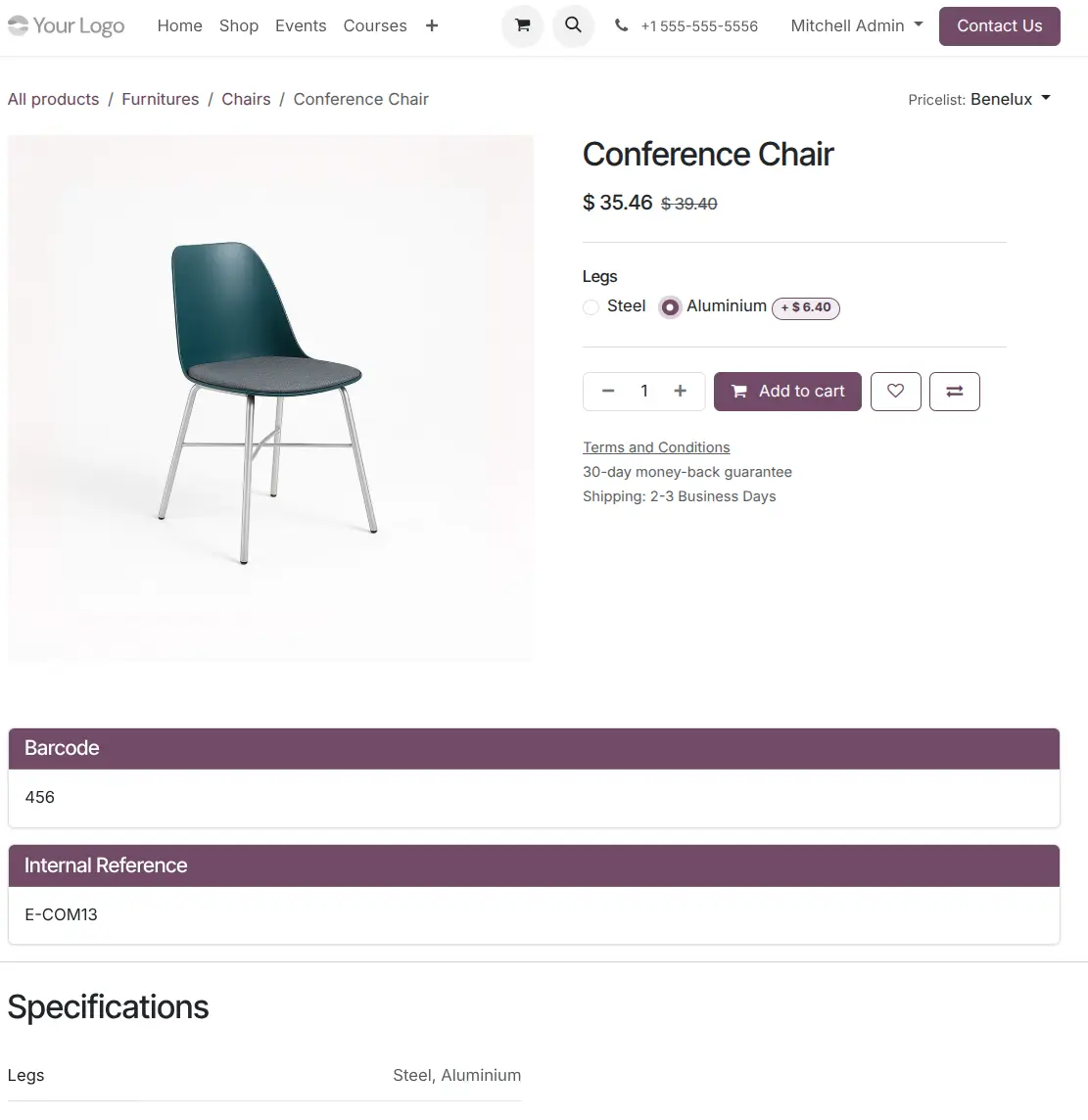The height and width of the screenshot is (1120, 1088).
Task: Open the shopping cart icon
Action: 523,25
